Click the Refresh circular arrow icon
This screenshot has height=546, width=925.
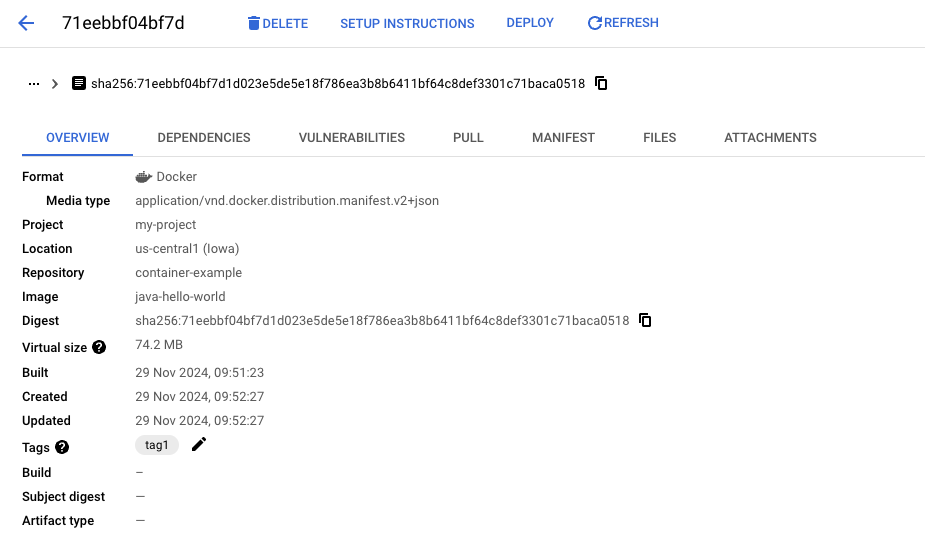click(x=595, y=23)
